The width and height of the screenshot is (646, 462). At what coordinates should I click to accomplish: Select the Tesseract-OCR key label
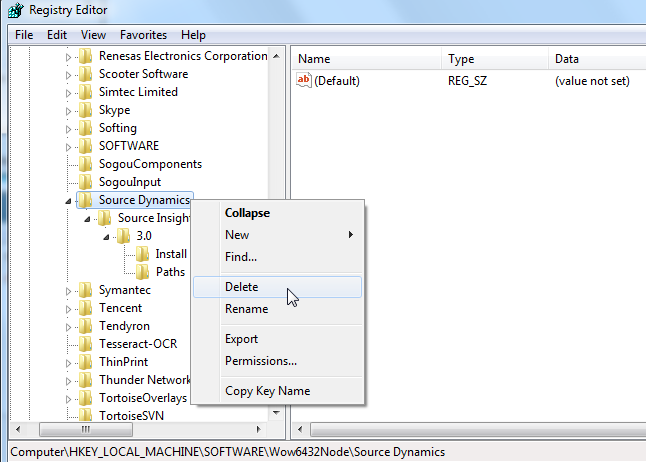138,344
